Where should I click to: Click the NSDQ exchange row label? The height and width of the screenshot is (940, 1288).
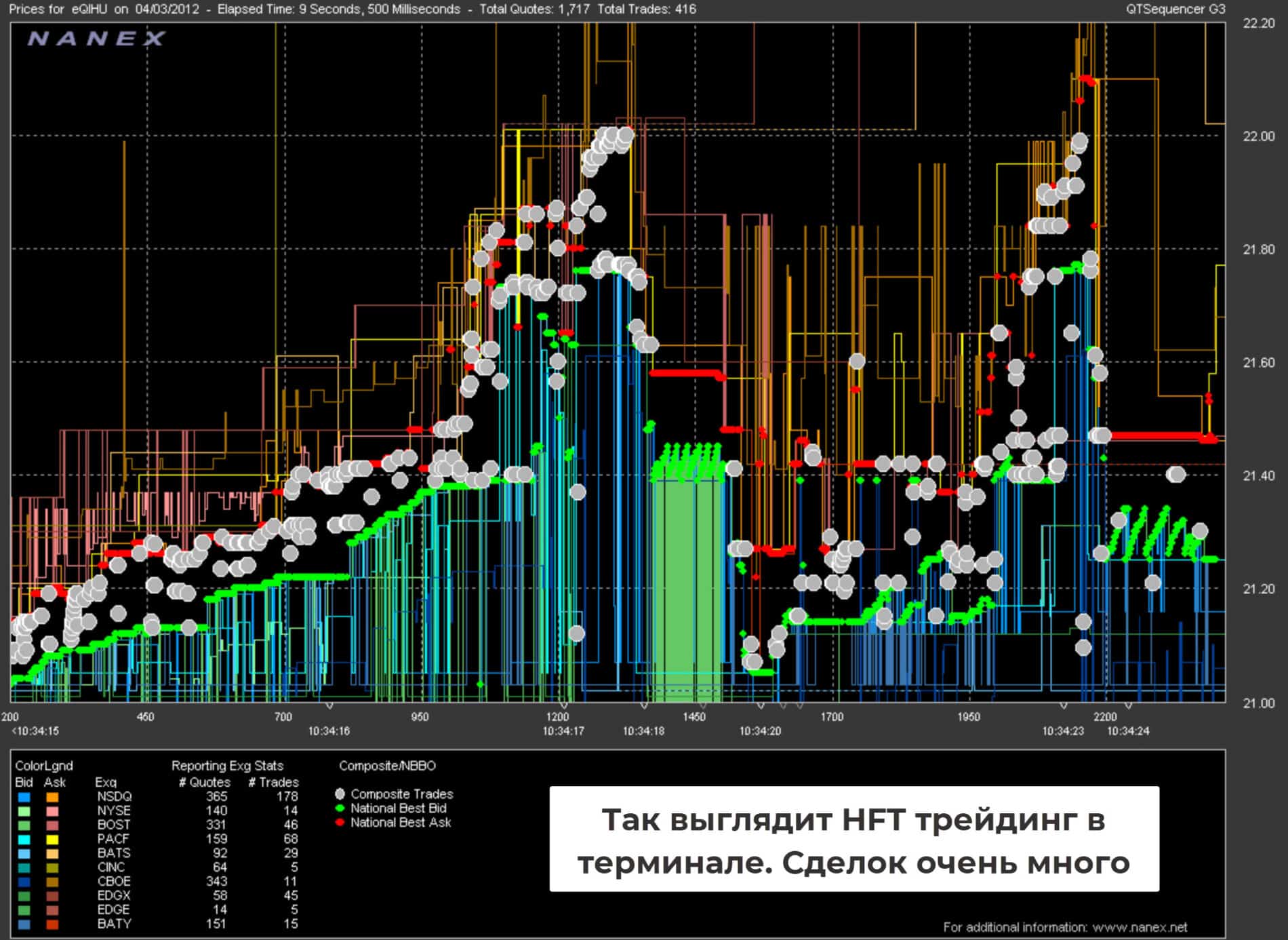[x=114, y=797]
